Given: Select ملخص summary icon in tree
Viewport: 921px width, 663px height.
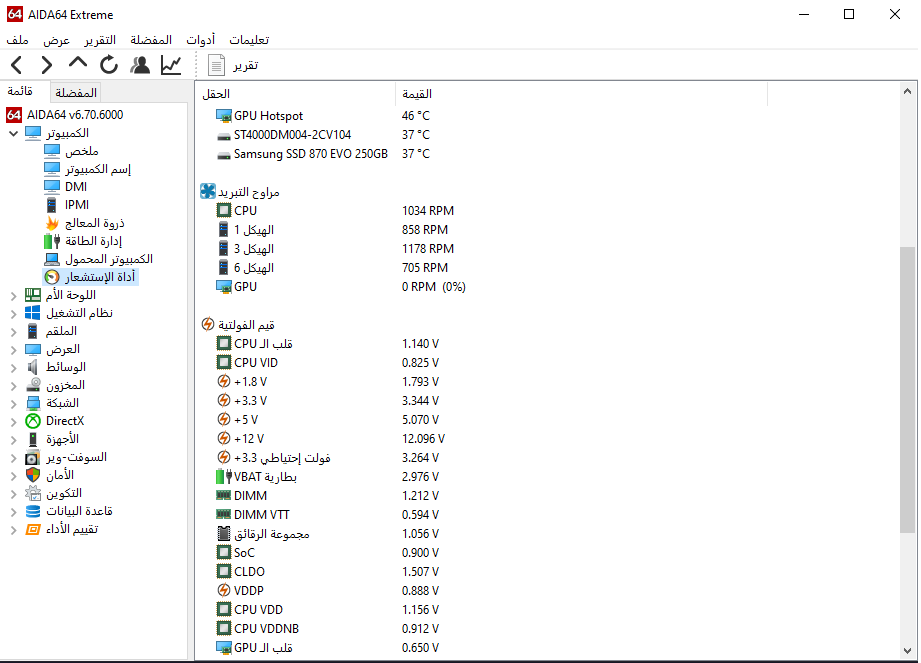Looking at the screenshot, I should pos(52,151).
